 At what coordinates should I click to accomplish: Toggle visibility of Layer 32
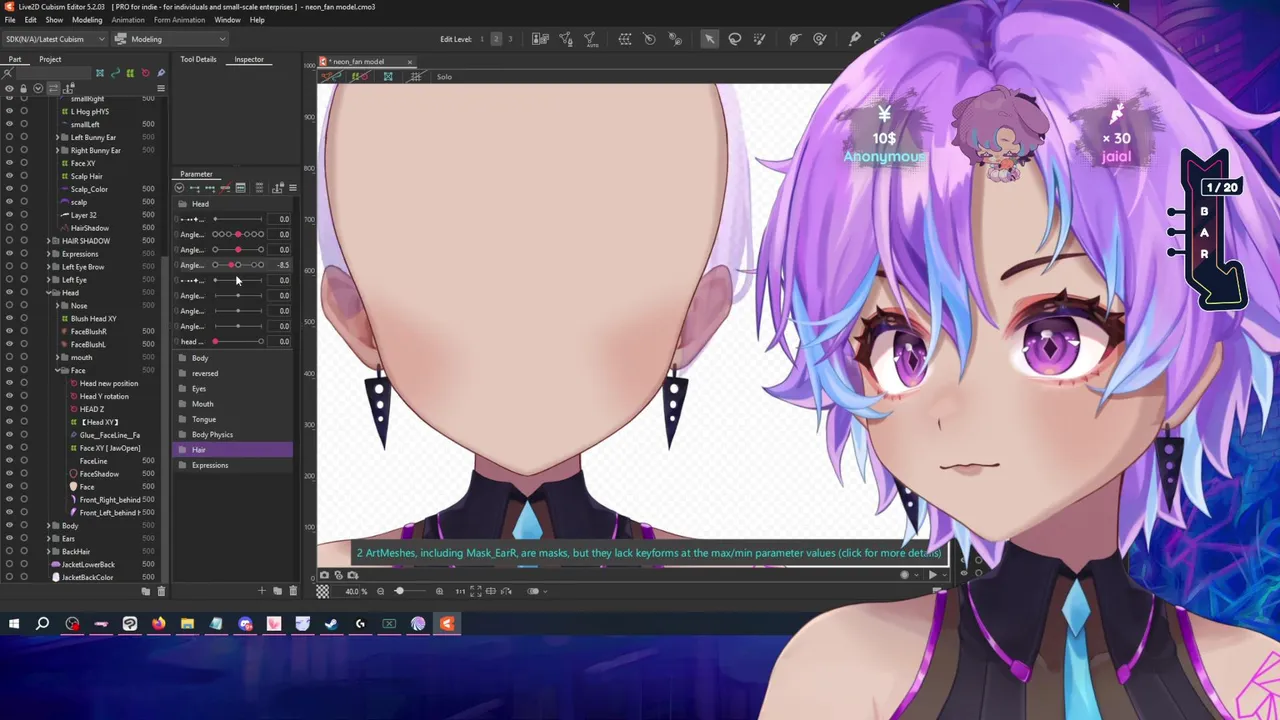click(9, 215)
